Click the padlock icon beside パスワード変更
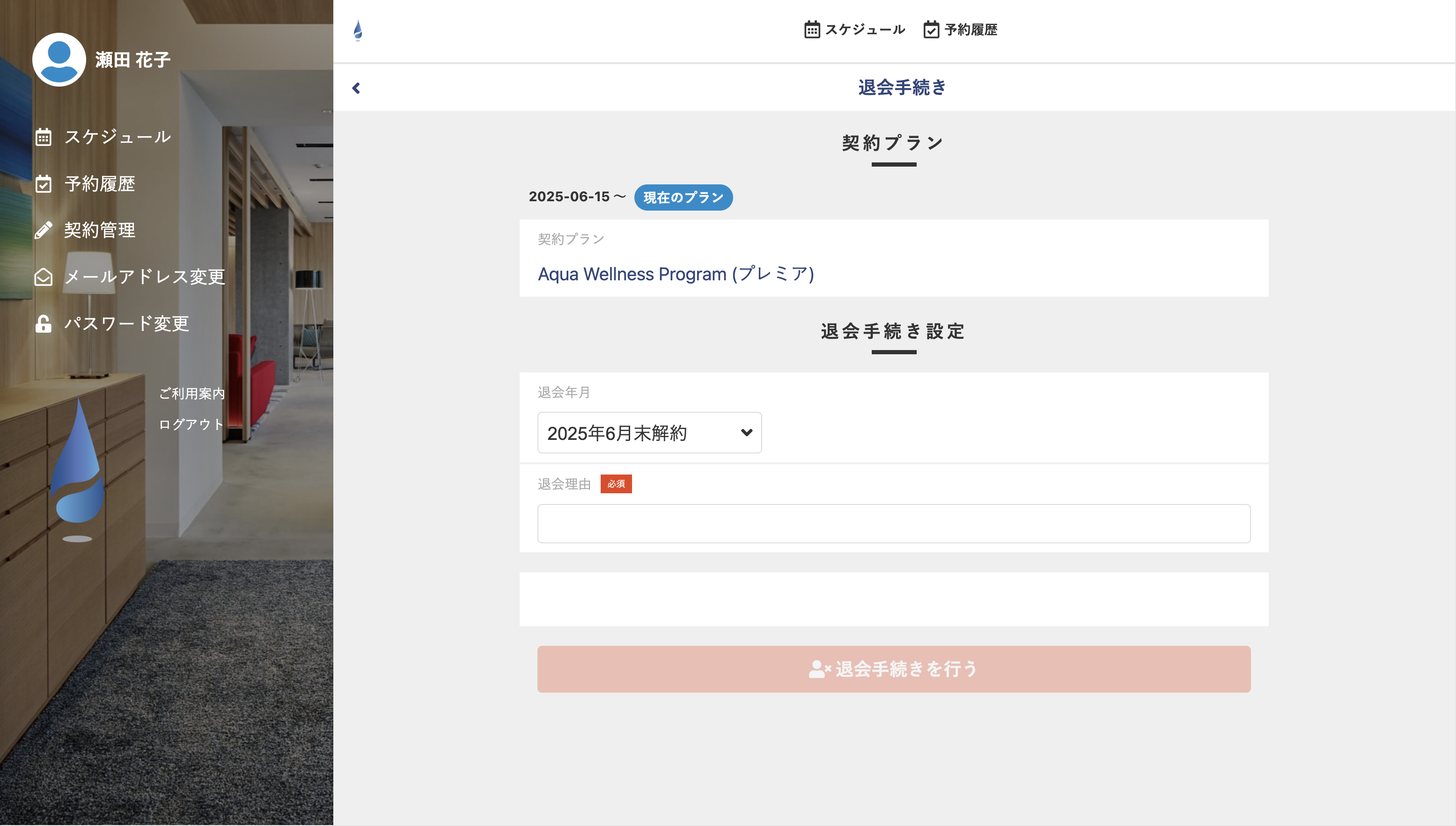The height and width of the screenshot is (826, 1456). point(44,323)
